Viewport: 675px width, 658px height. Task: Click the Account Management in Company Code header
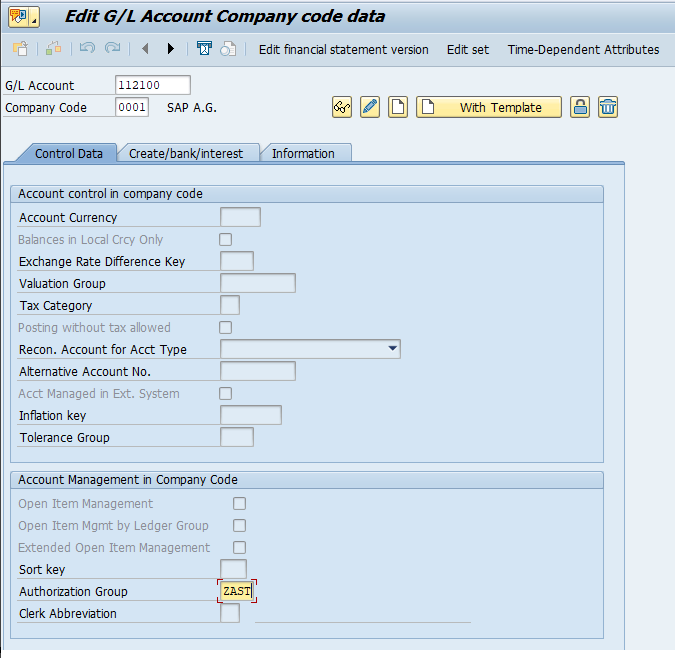tap(128, 480)
